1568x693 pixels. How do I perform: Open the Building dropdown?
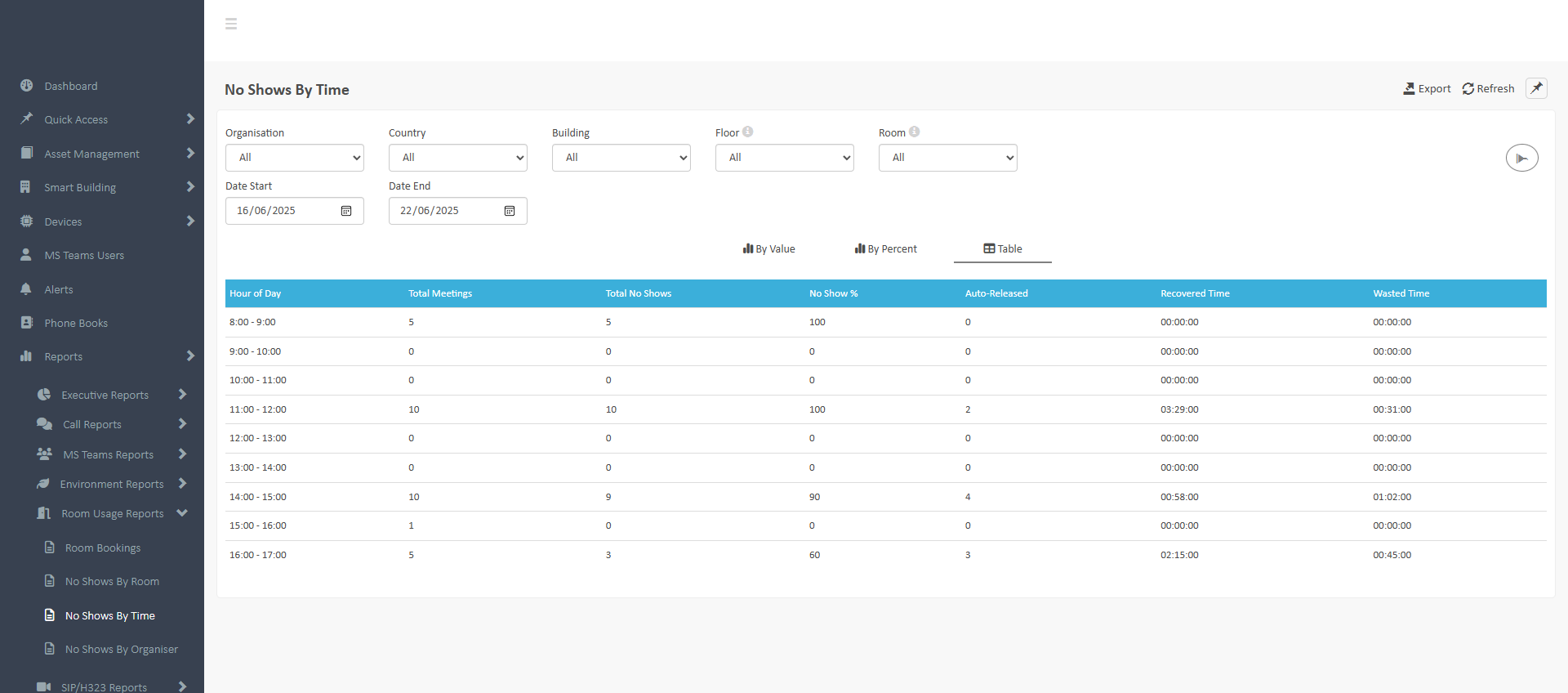coord(621,158)
